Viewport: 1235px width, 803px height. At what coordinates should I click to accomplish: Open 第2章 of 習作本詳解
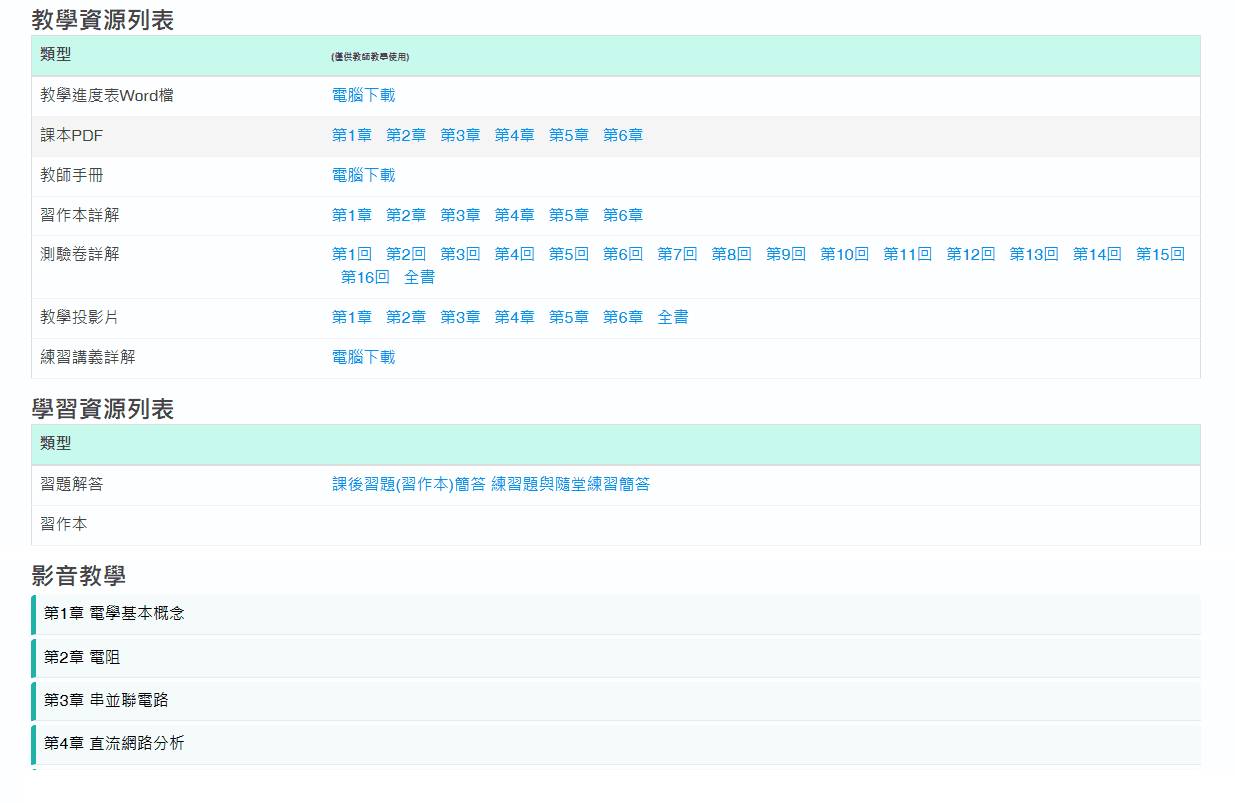point(406,214)
